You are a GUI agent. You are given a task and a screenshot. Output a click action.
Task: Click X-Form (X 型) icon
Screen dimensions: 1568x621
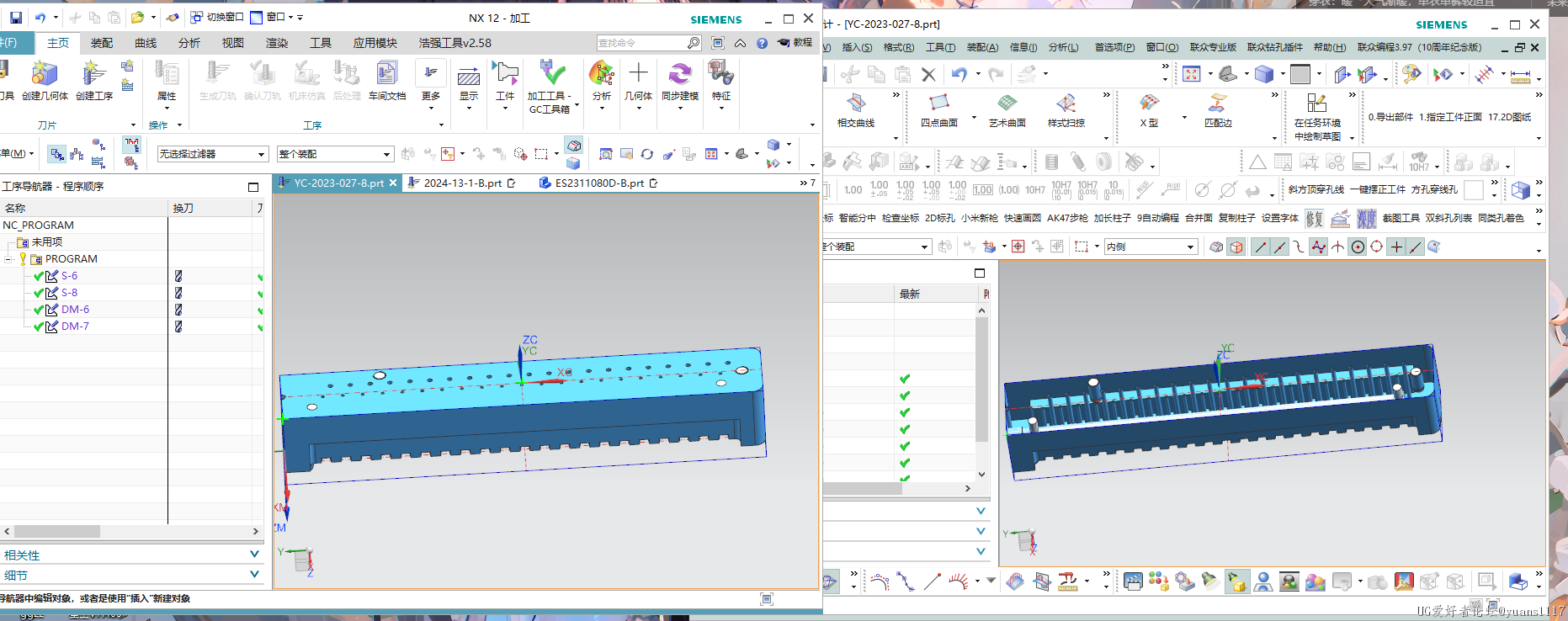[x=1149, y=103]
